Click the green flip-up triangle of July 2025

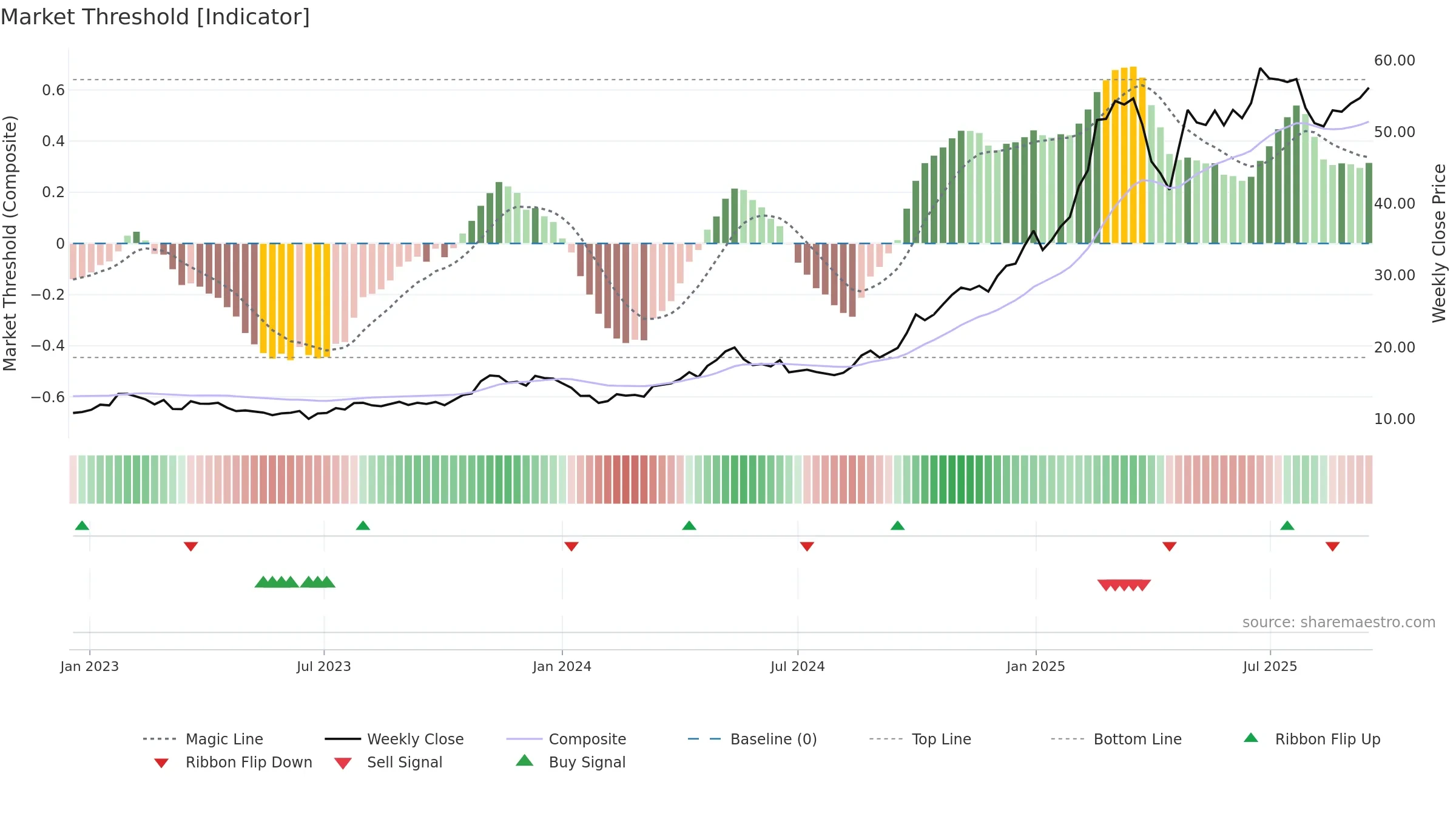pyautogui.click(x=1287, y=525)
